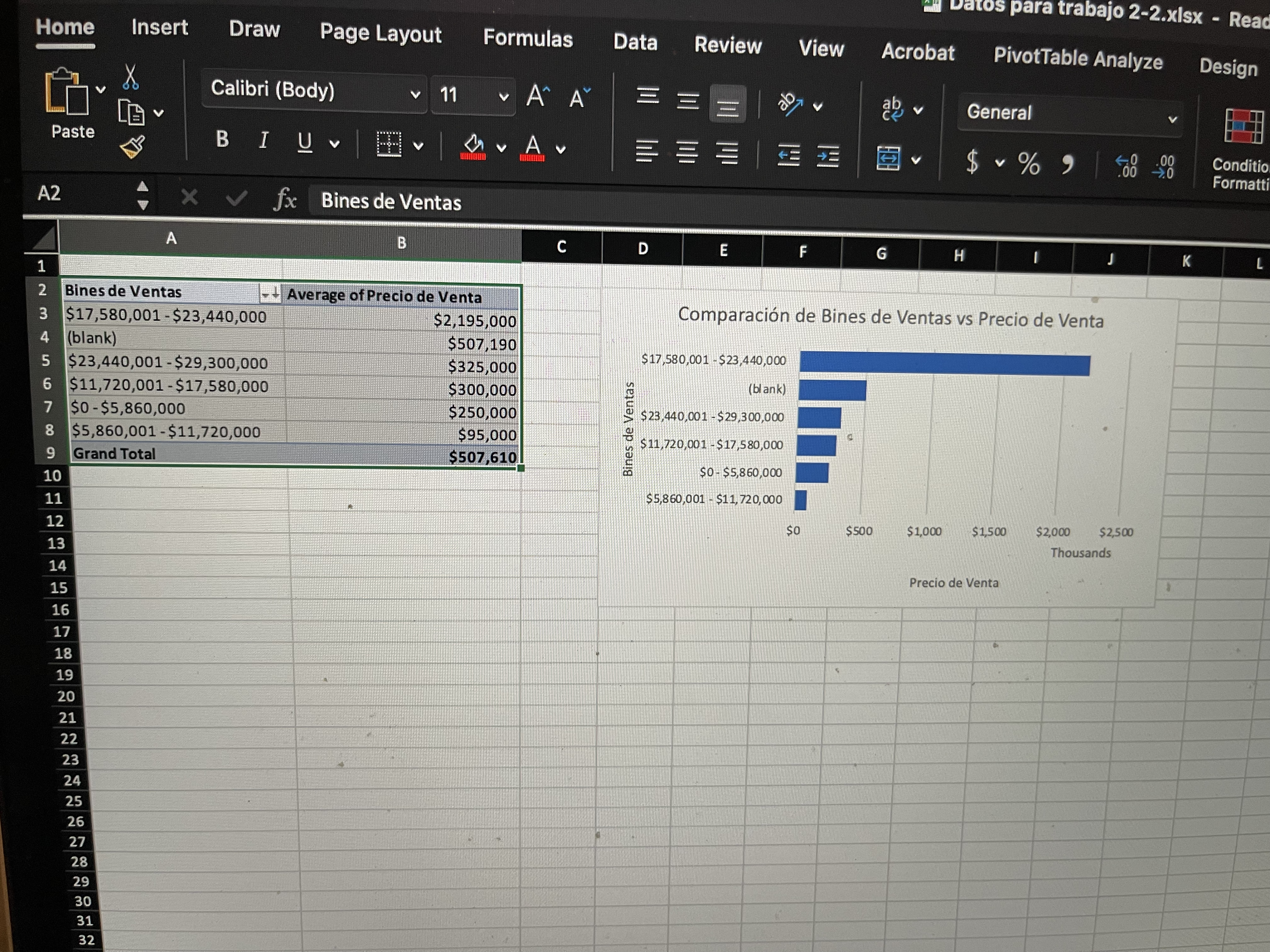
Task: Open the Formulas ribbon tab
Action: click(528, 38)
